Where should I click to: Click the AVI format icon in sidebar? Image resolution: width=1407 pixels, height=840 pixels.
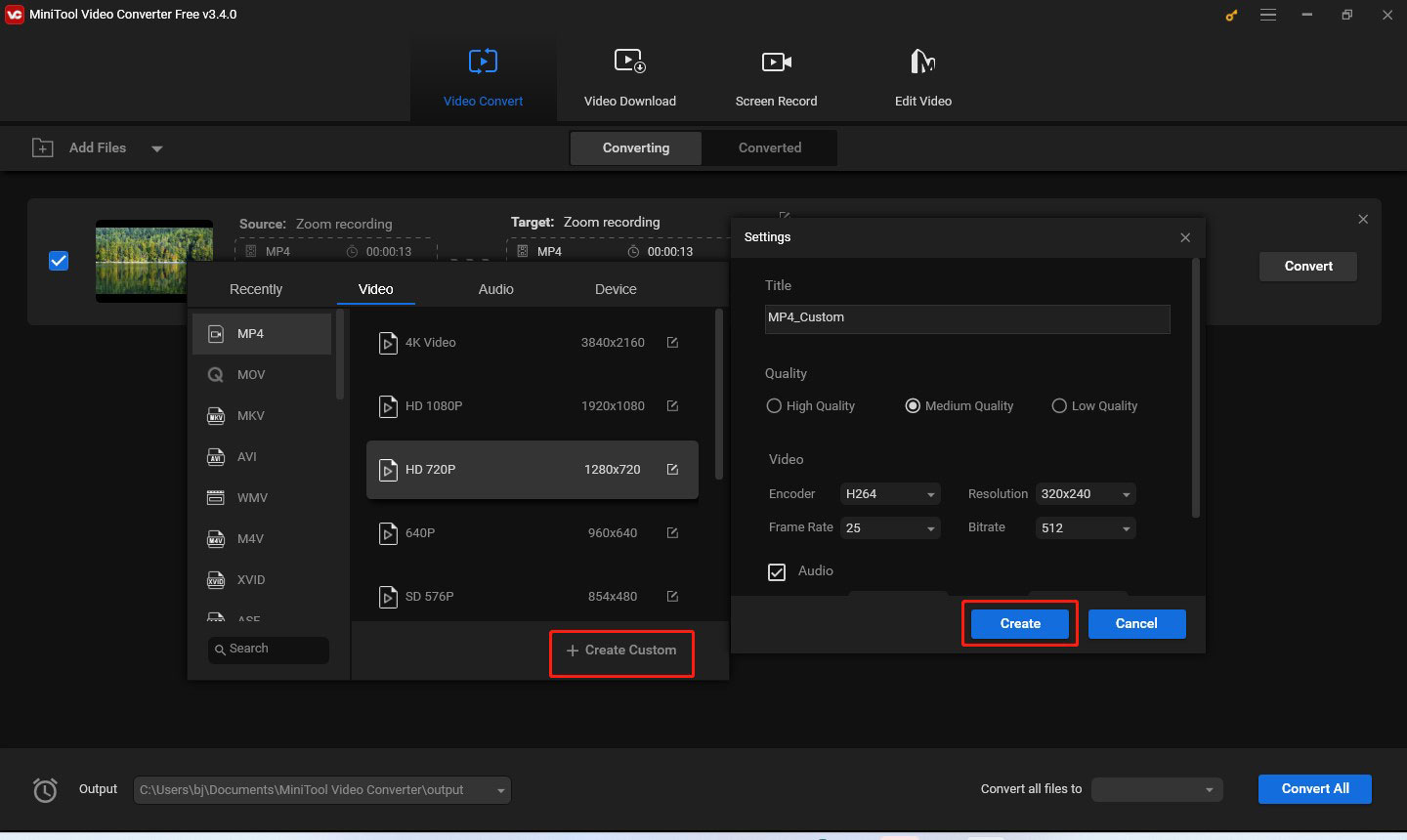point(216,457)
